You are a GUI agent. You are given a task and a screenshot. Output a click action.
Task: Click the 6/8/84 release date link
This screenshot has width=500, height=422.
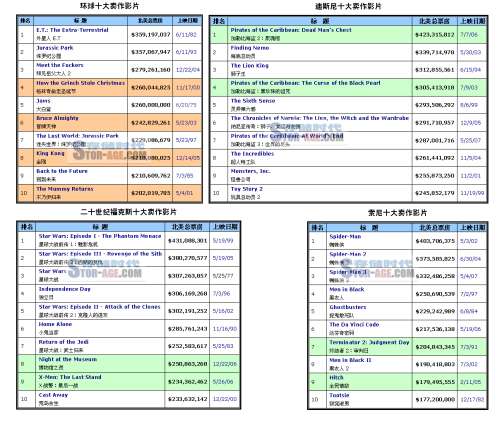(x=469, y=311)
